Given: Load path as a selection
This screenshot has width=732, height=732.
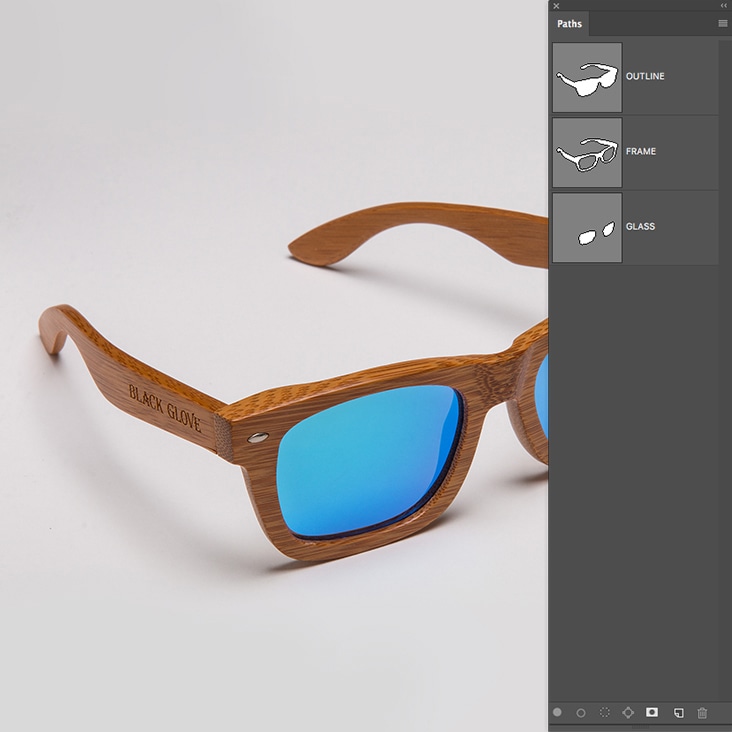Looking at the screenshot, I should click(605, 713).
